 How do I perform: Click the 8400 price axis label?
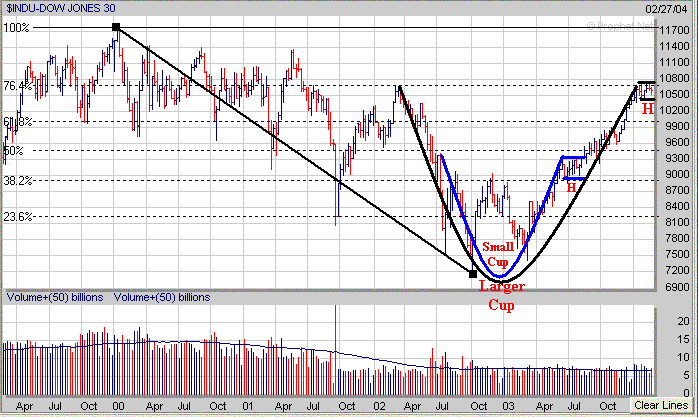coord(677,206)
